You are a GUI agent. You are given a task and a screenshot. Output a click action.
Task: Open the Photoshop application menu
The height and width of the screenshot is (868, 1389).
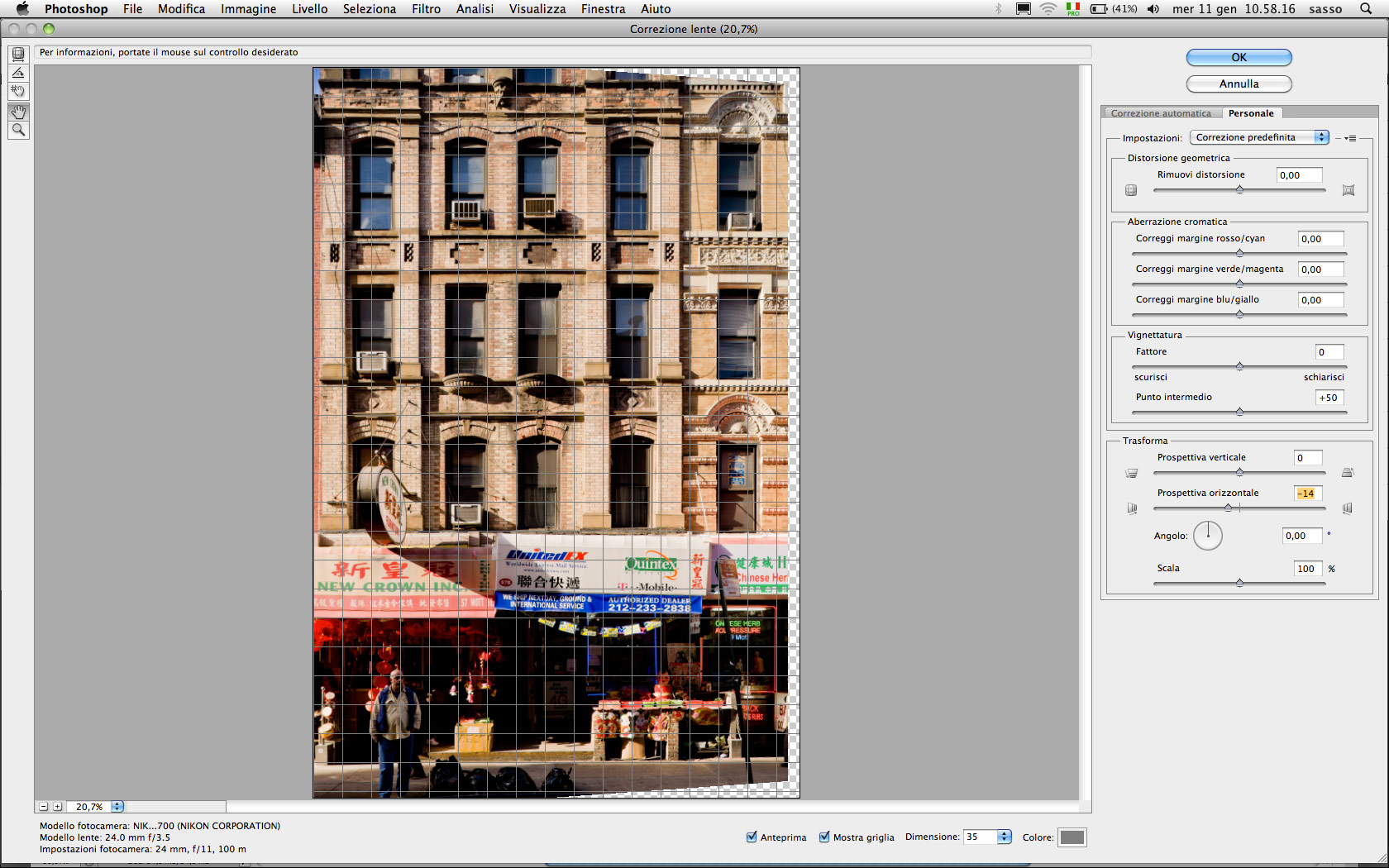(76, 8)
